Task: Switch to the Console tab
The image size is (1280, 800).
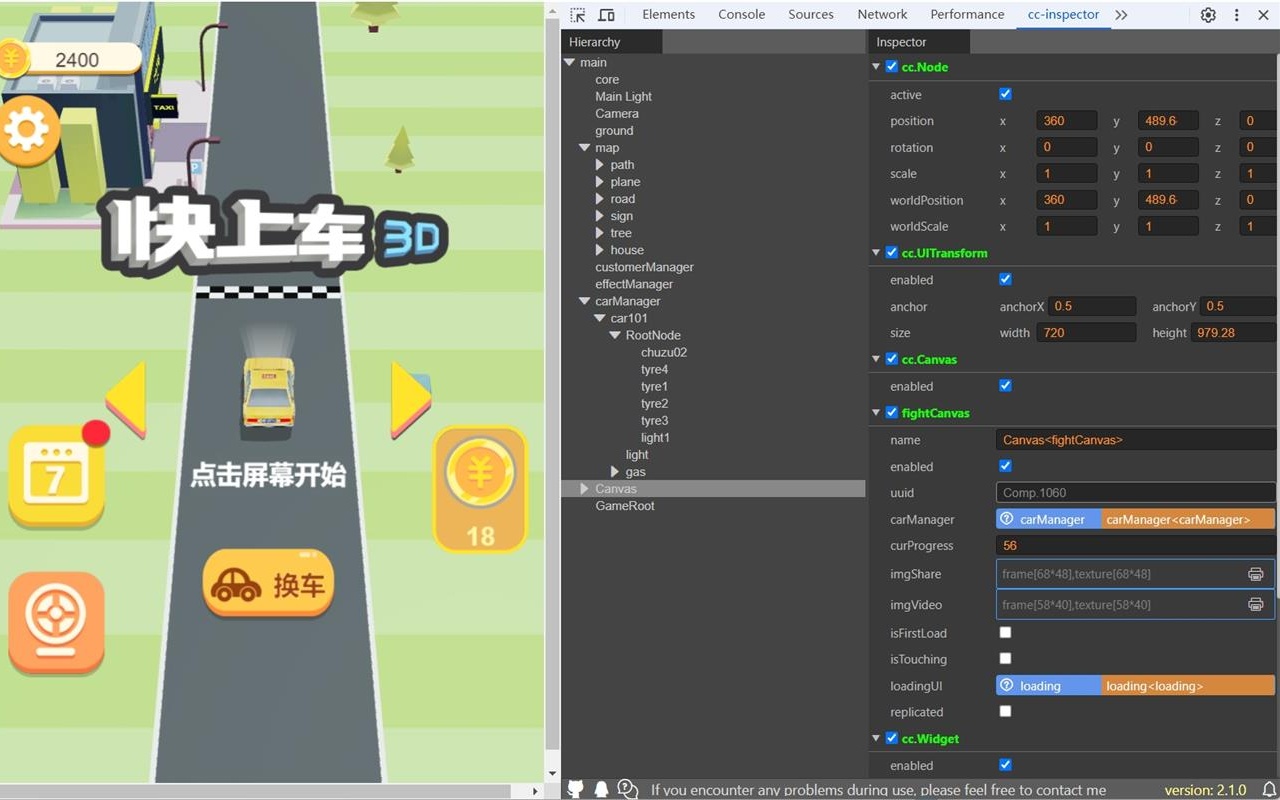Action: [x=741, y=14]
